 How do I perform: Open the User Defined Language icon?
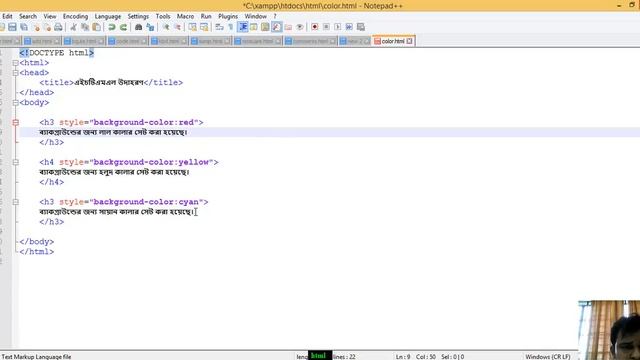[x=254, y=27]
